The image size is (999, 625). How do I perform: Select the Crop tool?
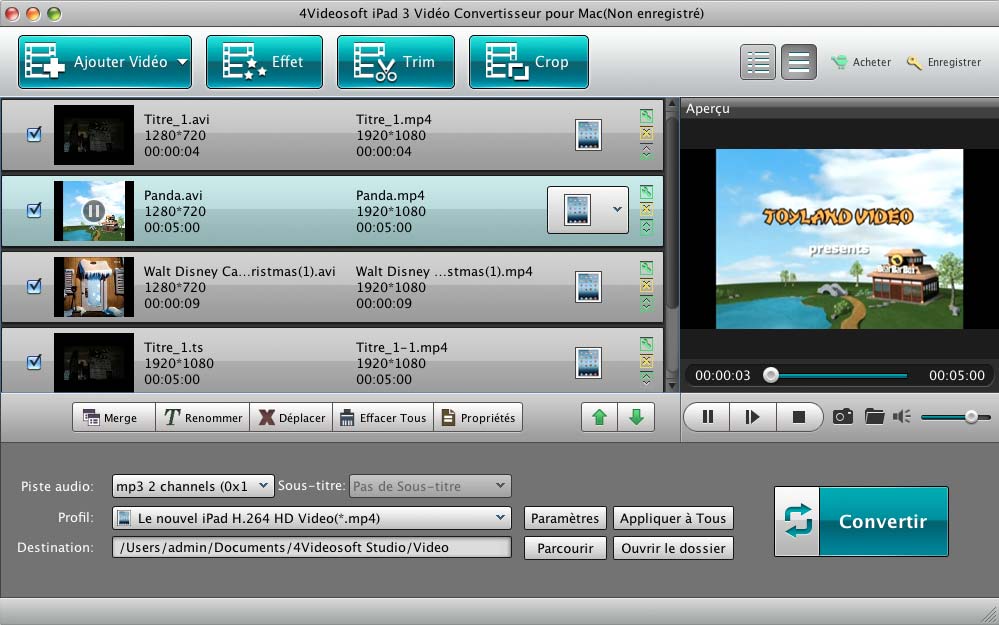pyautogui.click(x=528, y=62)
